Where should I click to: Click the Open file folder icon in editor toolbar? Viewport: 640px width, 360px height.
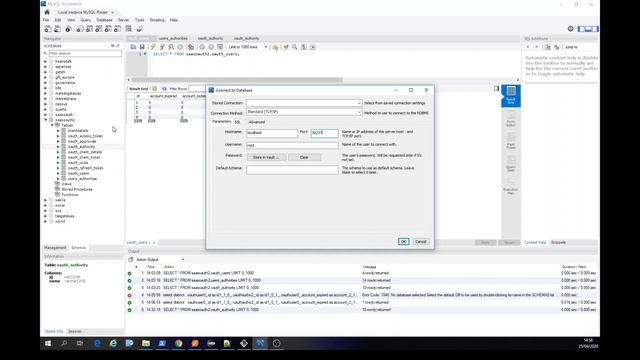coord(133,47)
